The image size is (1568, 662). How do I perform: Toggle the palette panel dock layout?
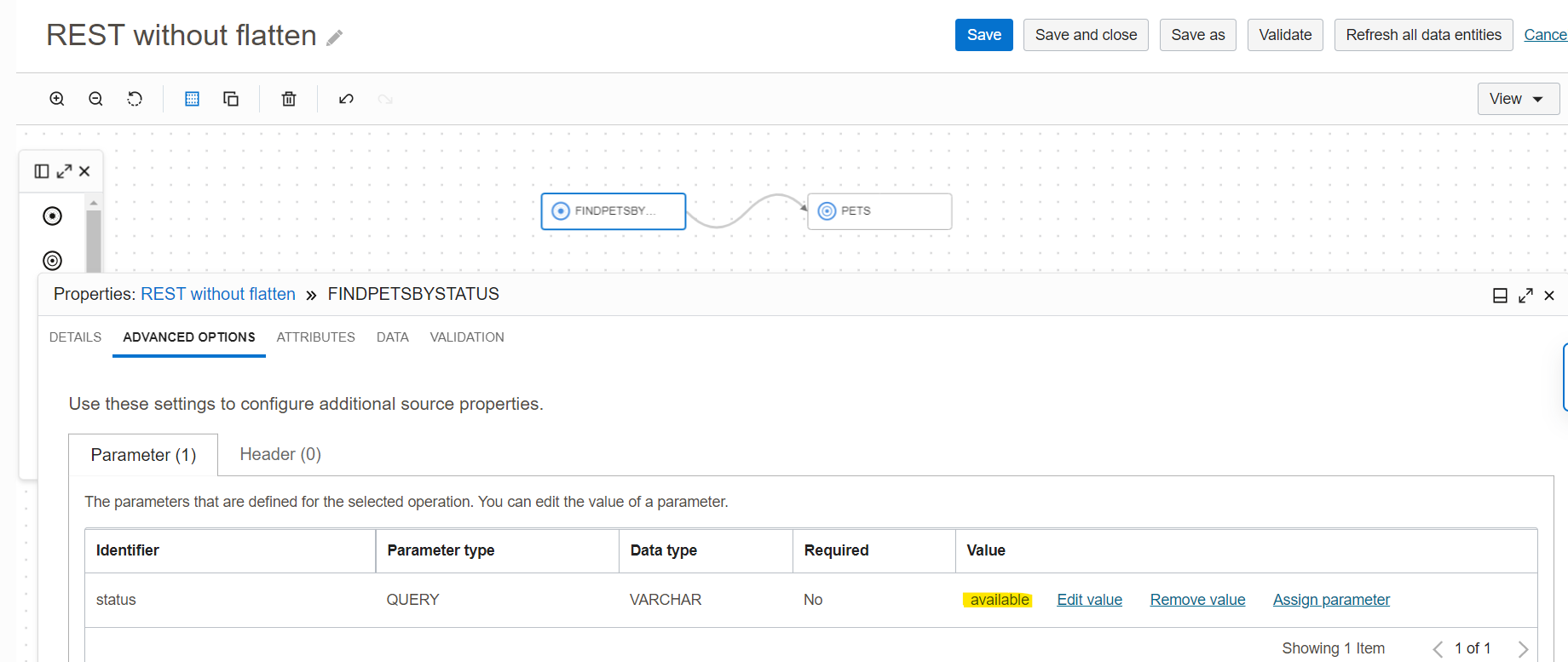pos(42,171)
